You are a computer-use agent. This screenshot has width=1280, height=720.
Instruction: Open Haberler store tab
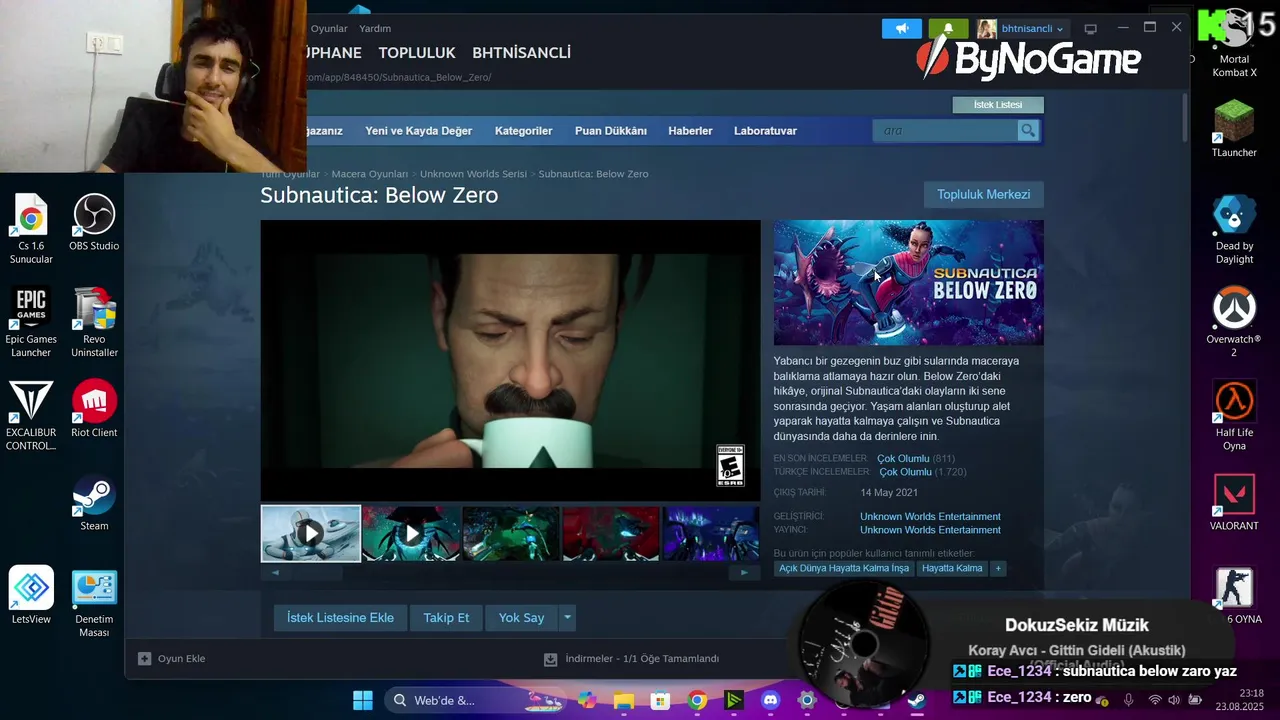(690, 131)
